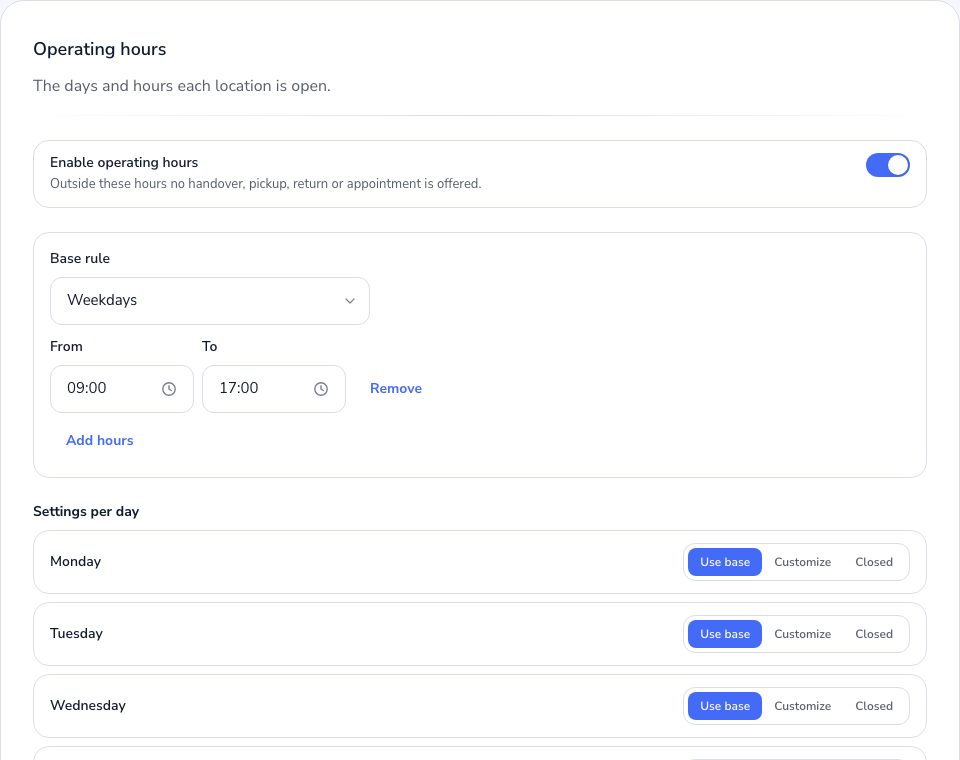The image size is (960, 760).
Task: Click the Monday row label
Action: (75, 562)
